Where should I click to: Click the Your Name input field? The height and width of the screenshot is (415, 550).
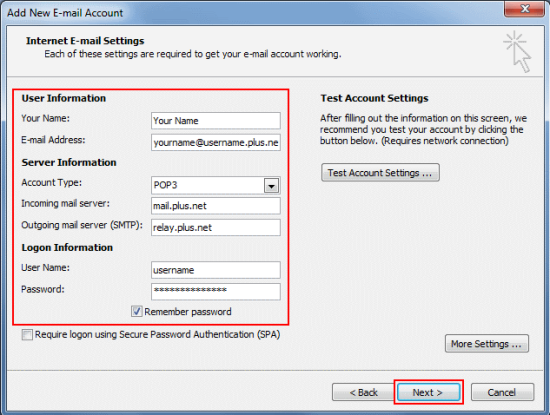point(216,121)
